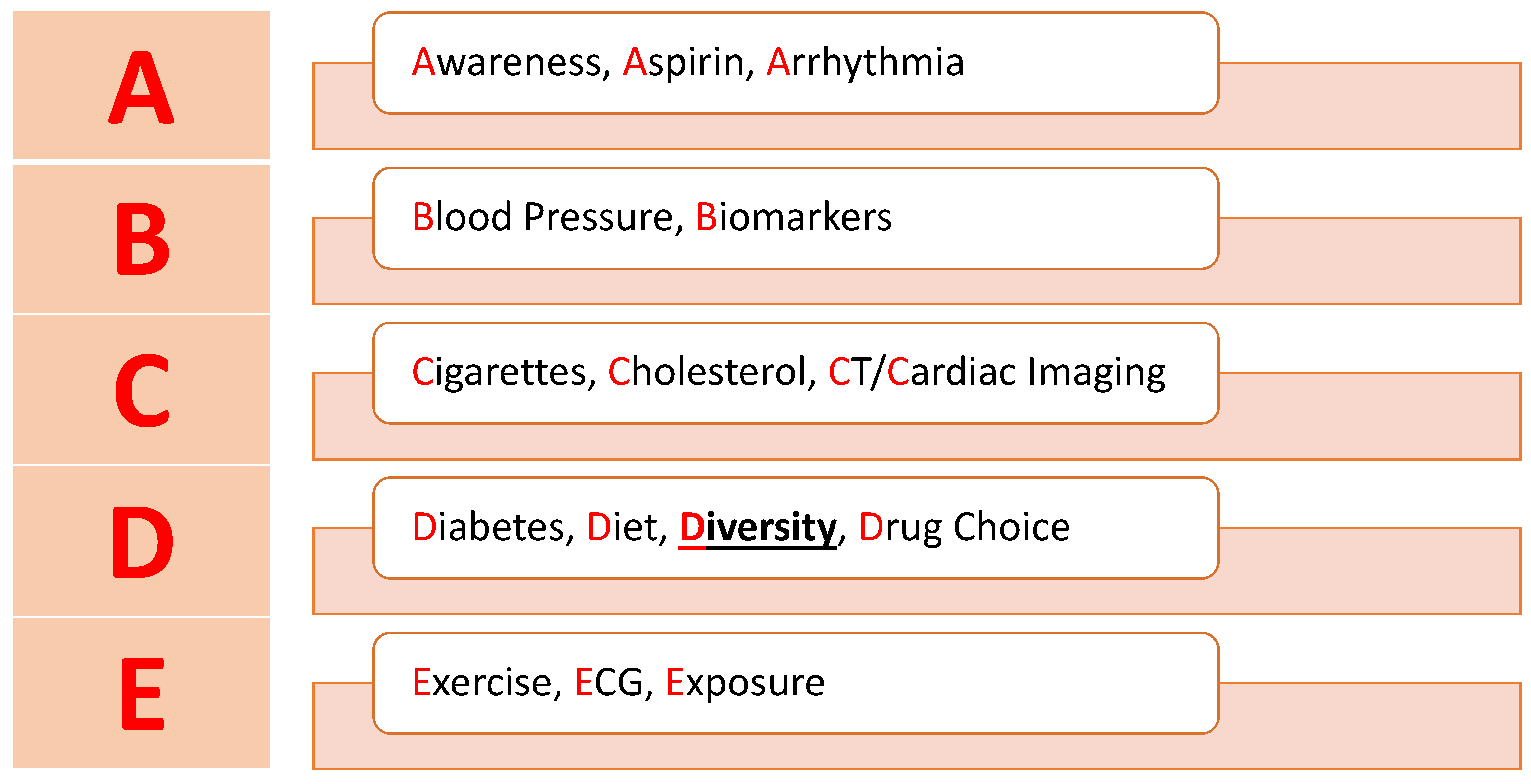
Task: Click the Drug Choice text
Action: pyautogui.click(x=964, y=527)
